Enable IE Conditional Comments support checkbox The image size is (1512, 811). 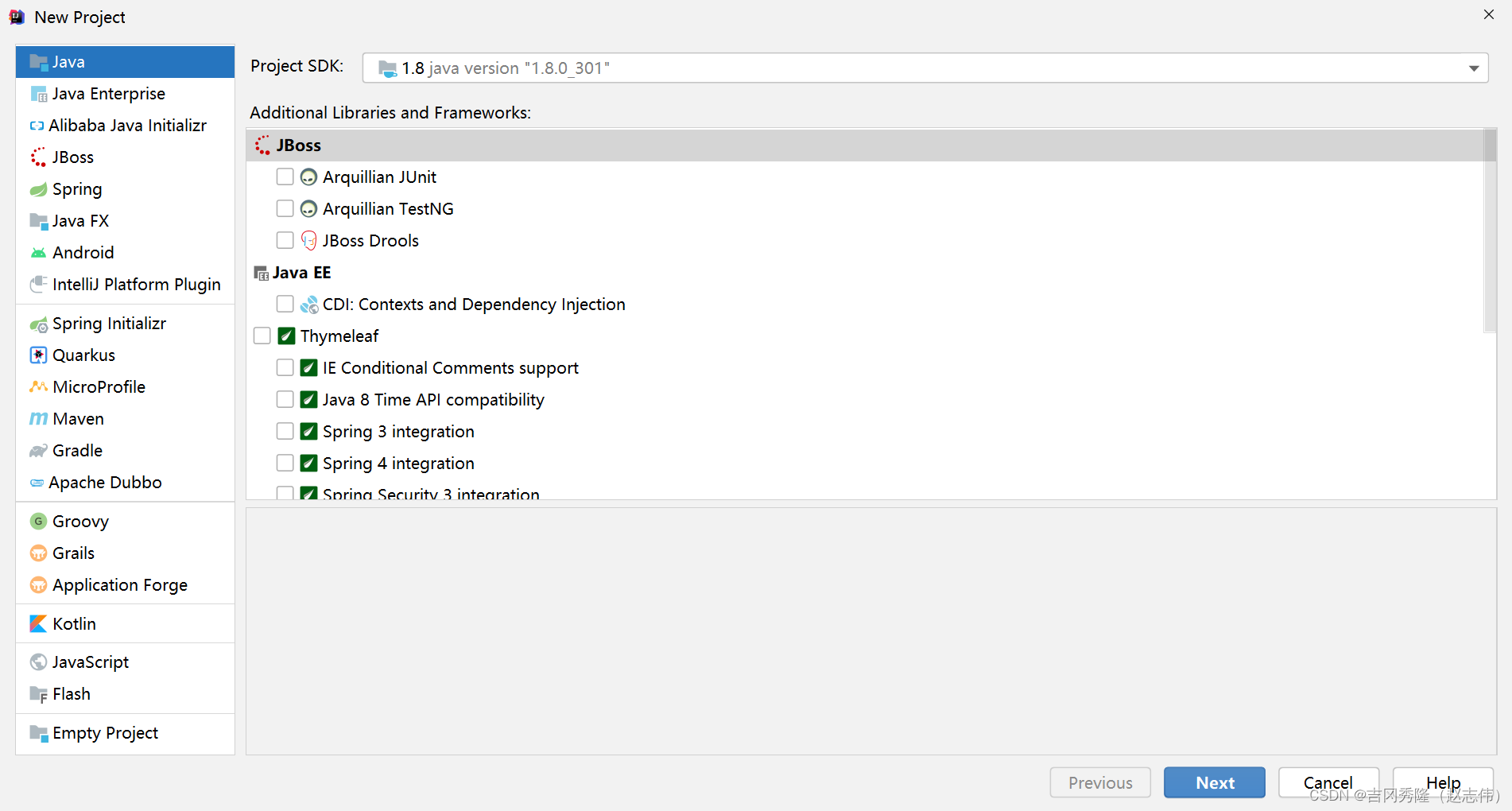(x=285, y=367)
